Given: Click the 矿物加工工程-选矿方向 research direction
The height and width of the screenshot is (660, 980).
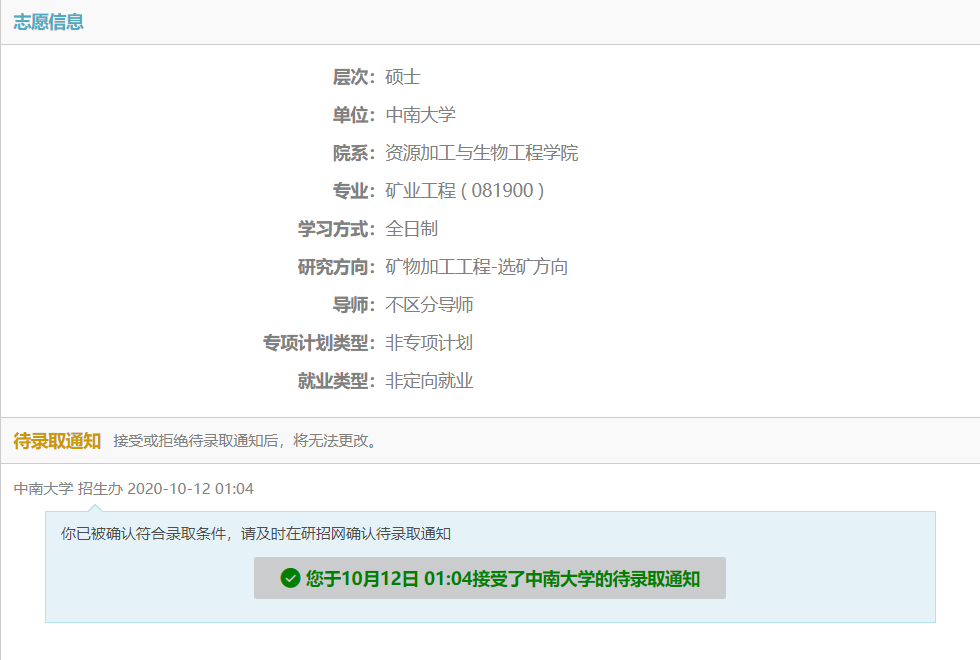Looking at the screenshot, I should 476,267.
